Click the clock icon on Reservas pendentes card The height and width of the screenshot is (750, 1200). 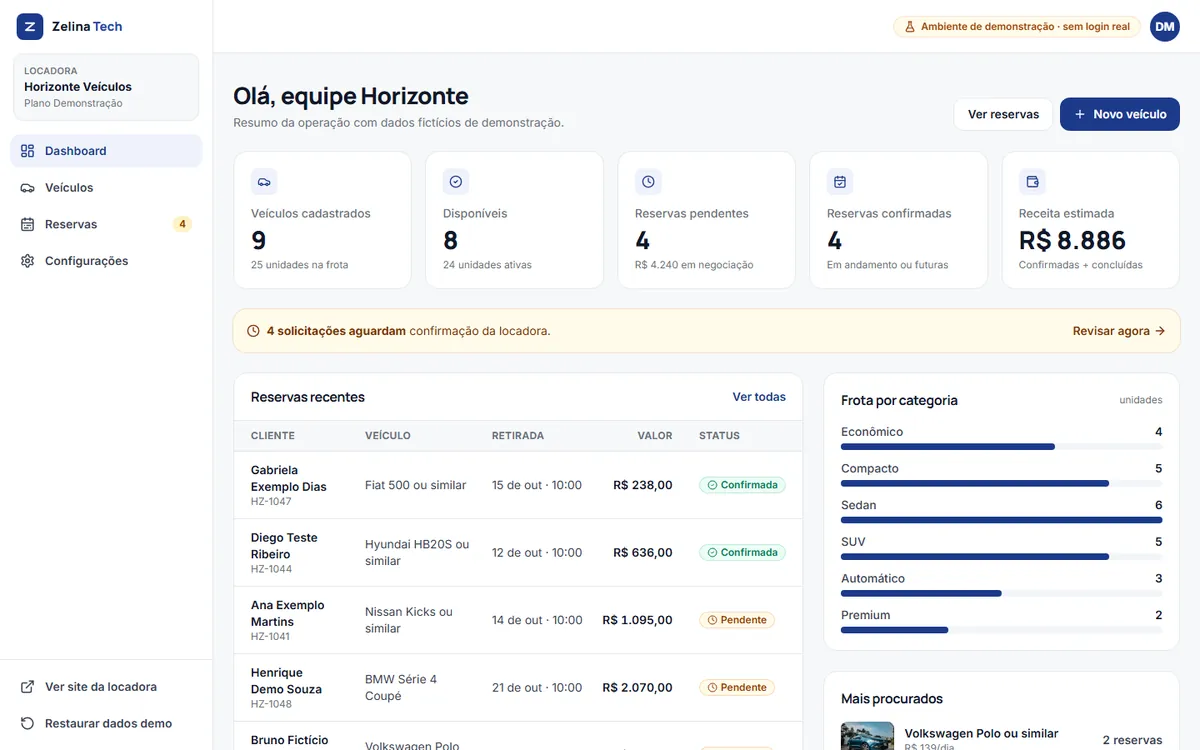pos(648,182)
